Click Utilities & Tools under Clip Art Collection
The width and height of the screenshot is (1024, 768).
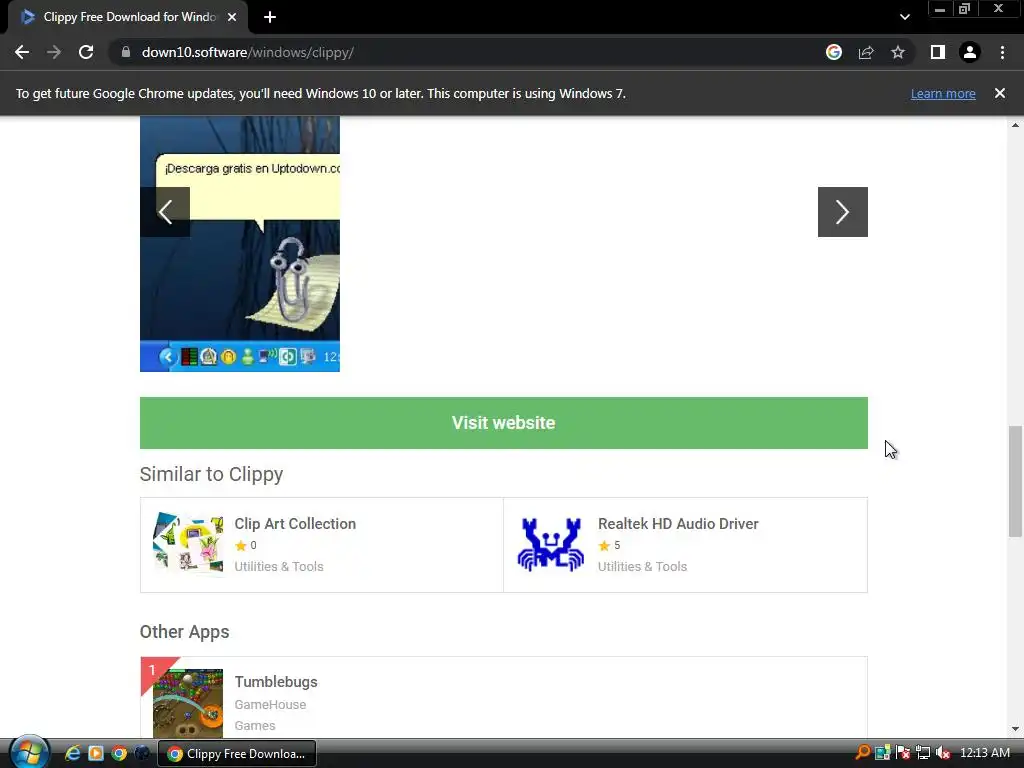pos(279,566)
